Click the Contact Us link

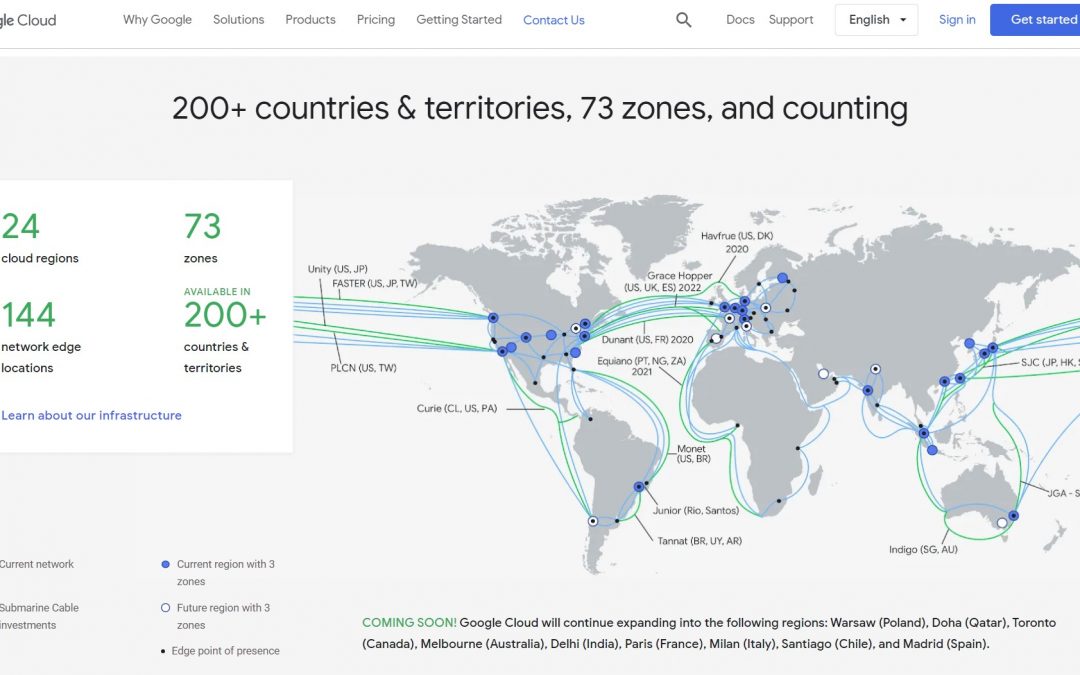[x=554, y=21]
